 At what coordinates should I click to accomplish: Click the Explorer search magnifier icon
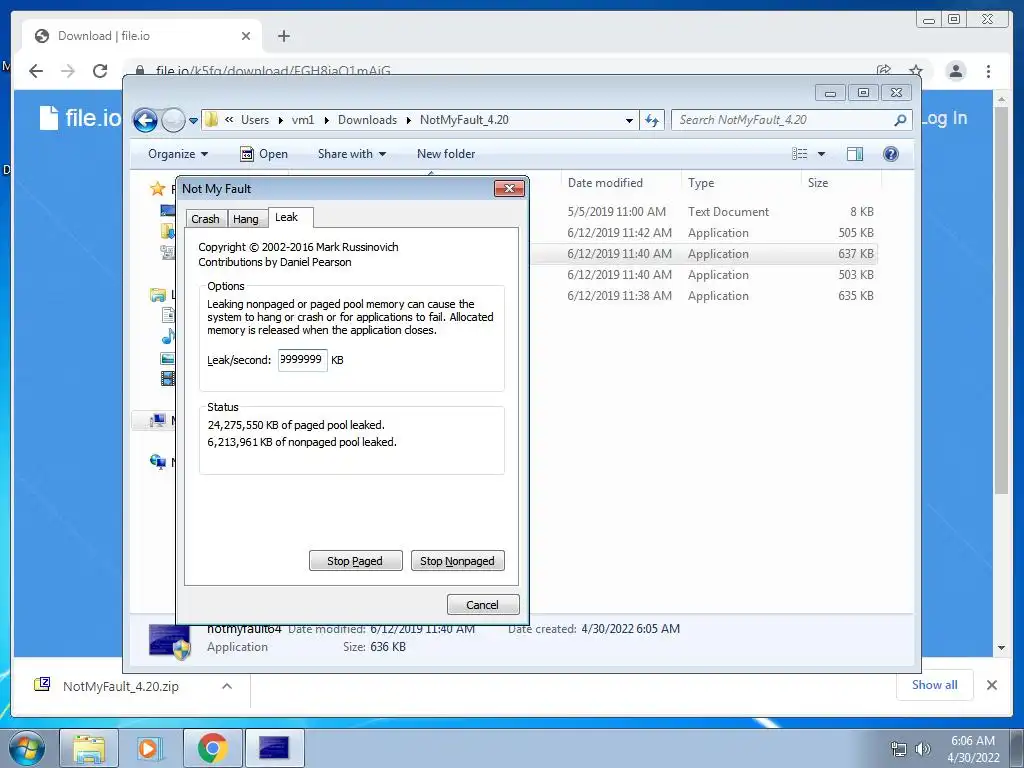(901, 120)
